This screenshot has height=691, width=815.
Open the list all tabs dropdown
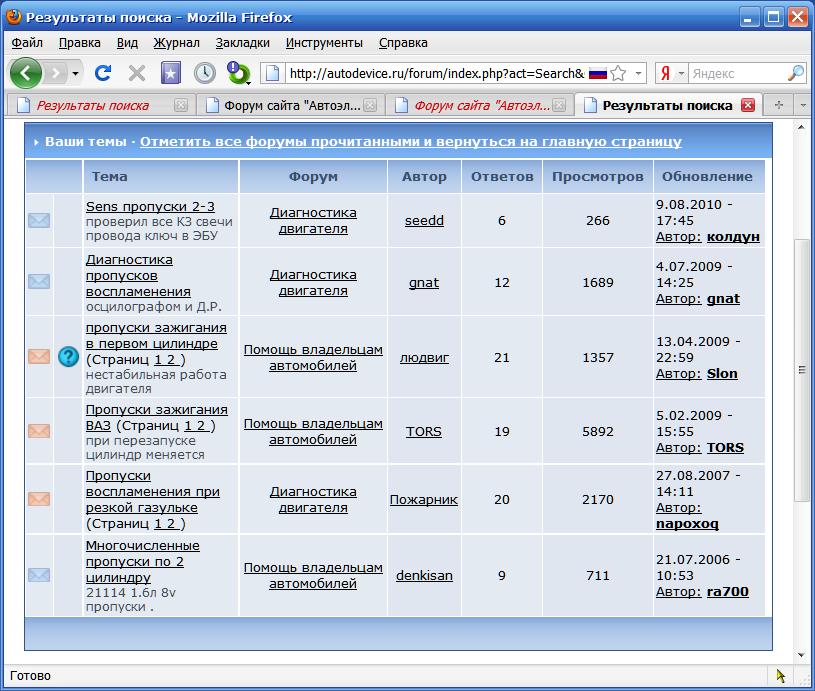[x=803, y=105]
